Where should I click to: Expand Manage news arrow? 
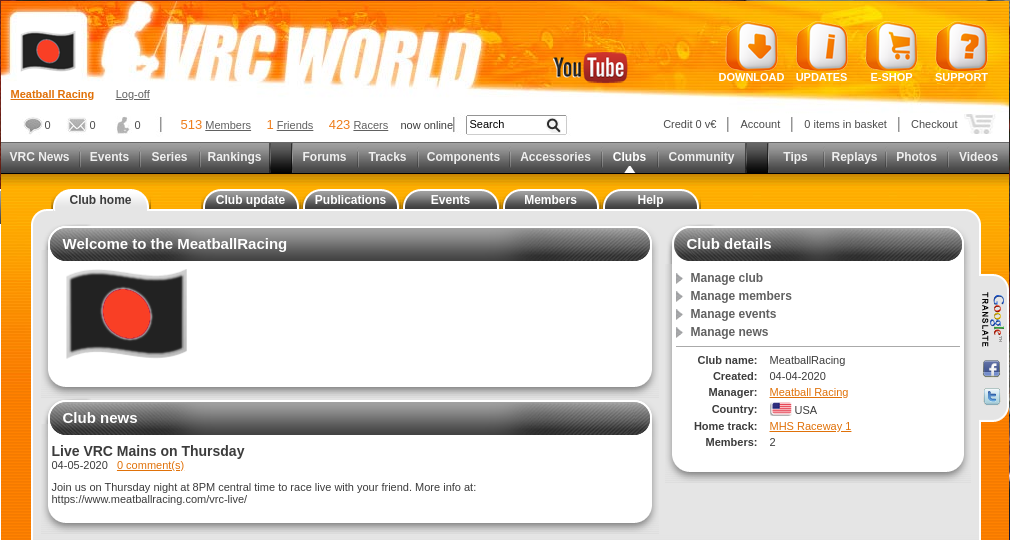pos(680,333)
